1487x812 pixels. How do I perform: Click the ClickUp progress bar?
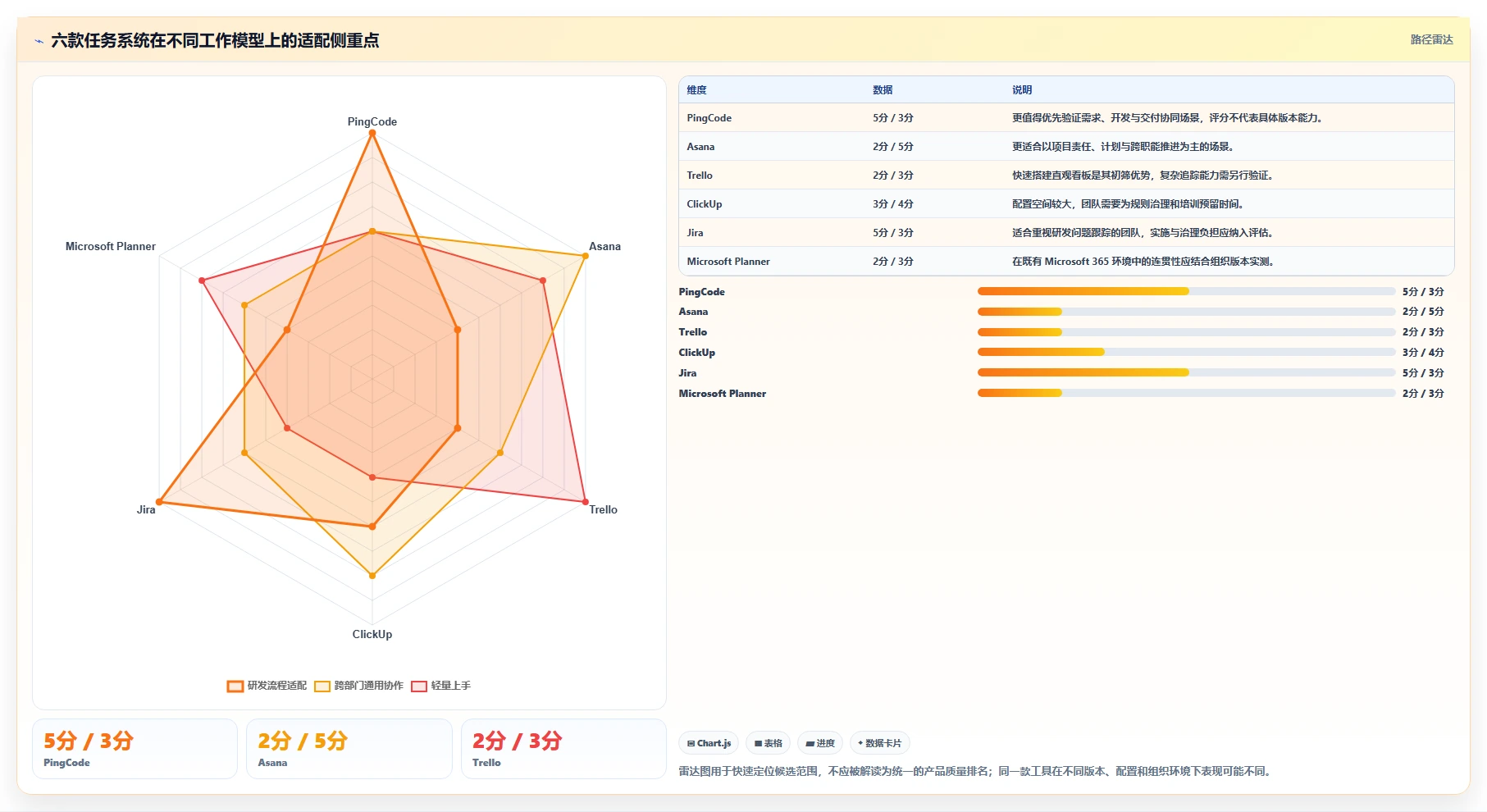pos(1186,352)
